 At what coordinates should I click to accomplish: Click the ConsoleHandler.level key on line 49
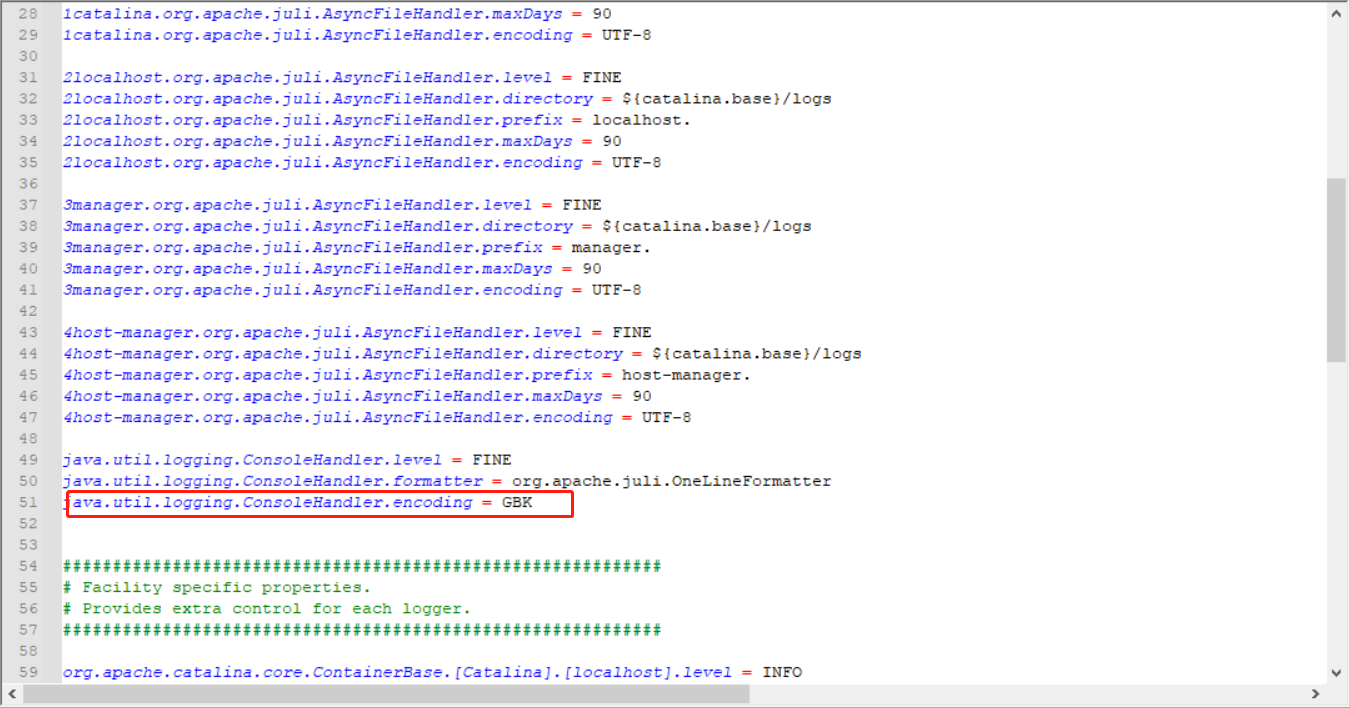tap(252, 460)
